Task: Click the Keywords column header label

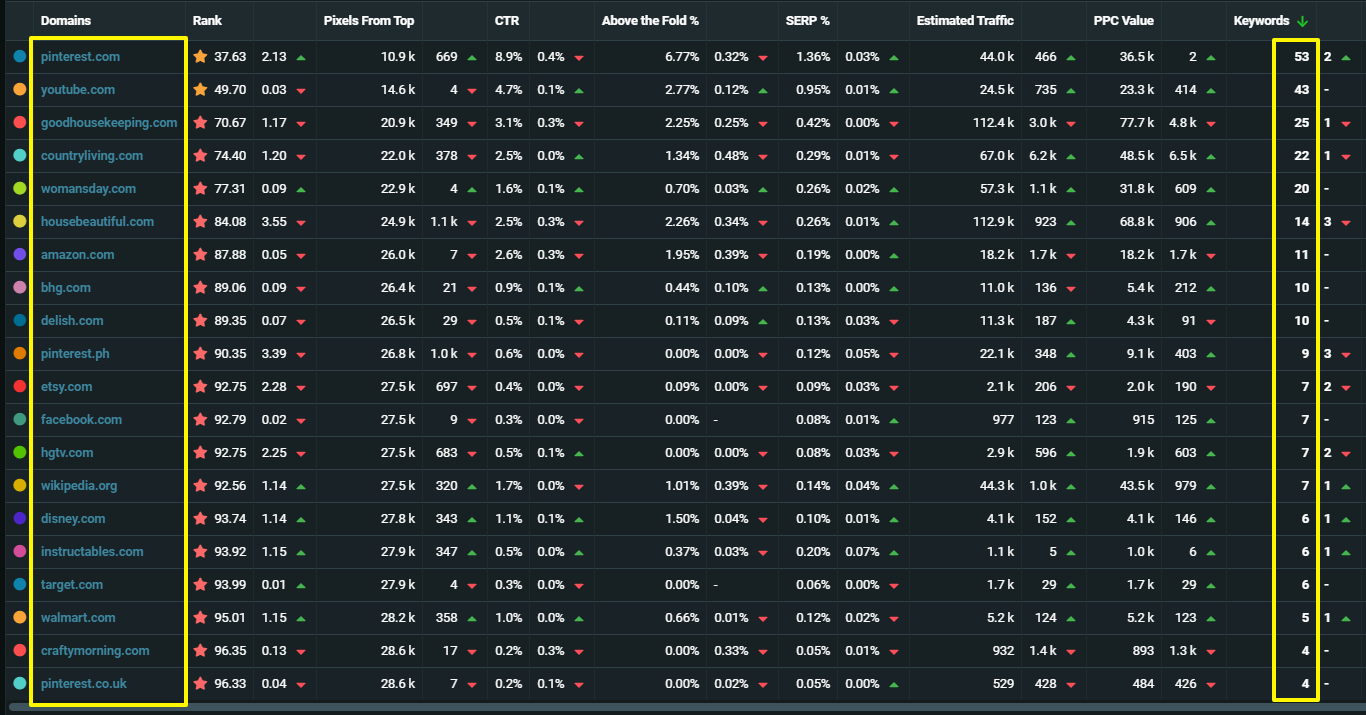Action: click(1262, 21)
